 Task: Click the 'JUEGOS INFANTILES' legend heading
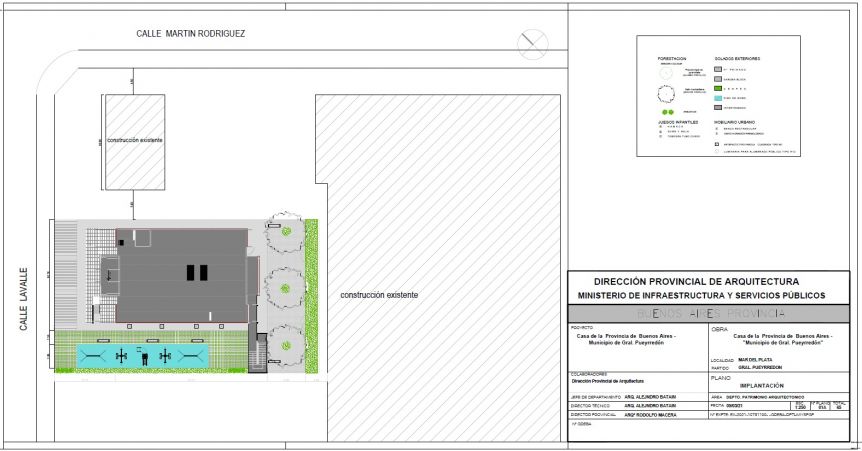click(678, 122)
